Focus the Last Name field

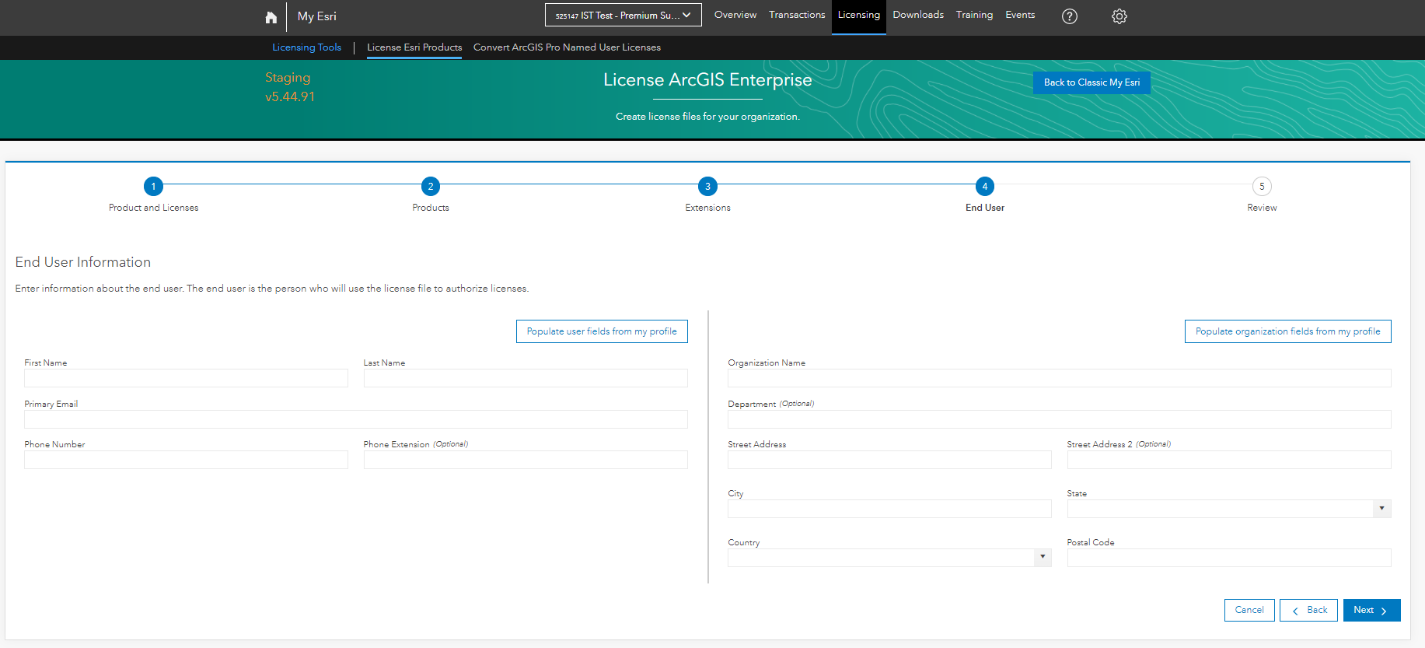[526, 378]
